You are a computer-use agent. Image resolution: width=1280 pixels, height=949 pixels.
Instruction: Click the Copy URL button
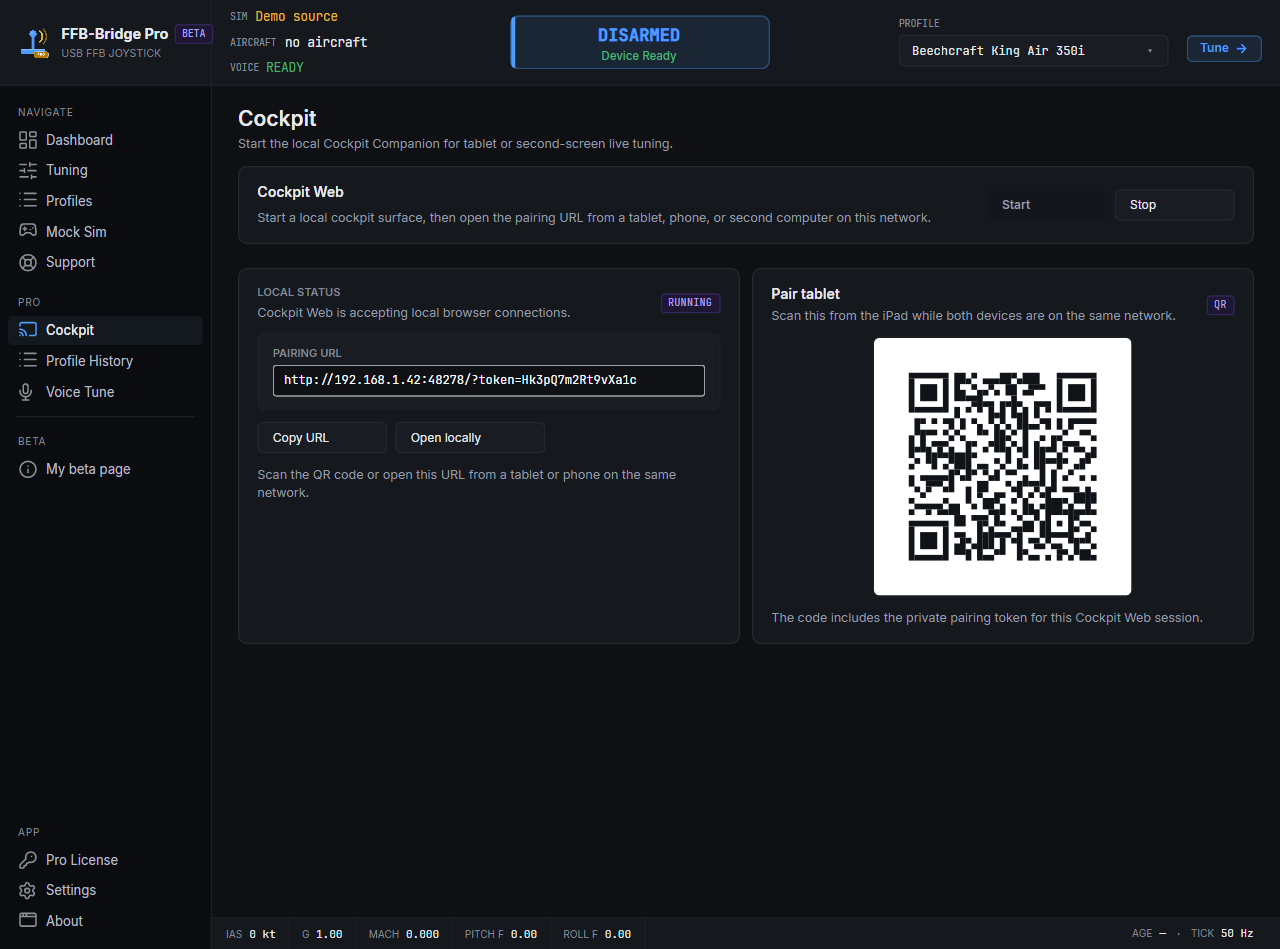pos(322,438)
